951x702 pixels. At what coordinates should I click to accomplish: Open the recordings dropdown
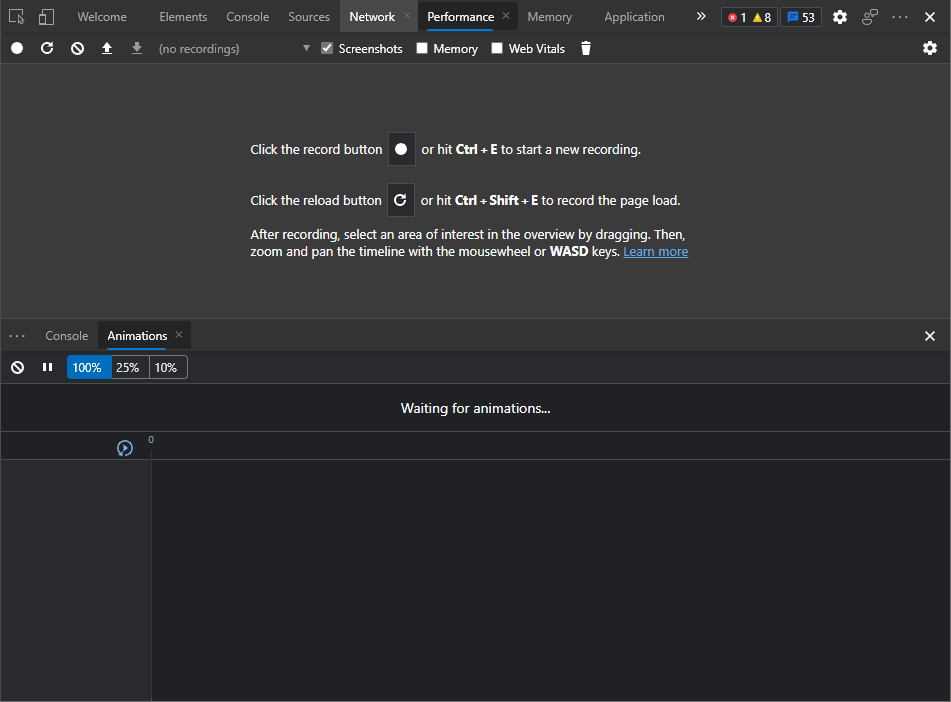[306, 48]
